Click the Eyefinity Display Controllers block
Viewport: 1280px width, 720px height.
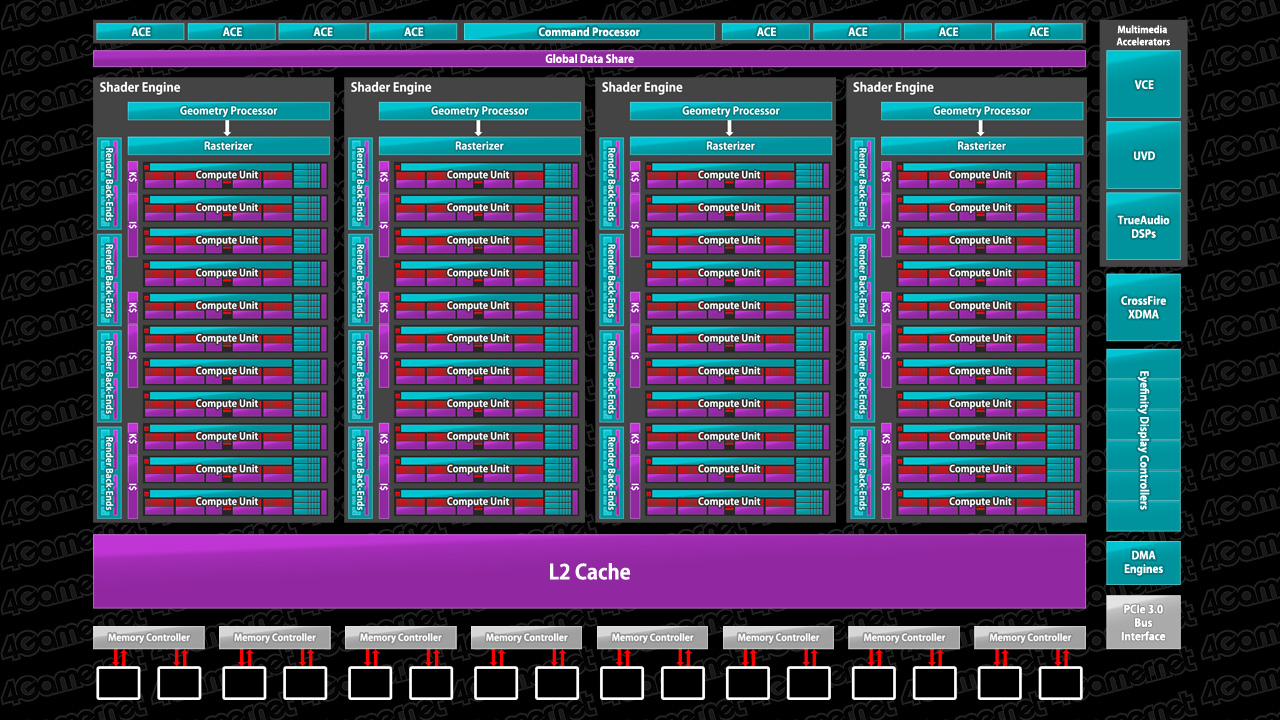(1143, 440)
